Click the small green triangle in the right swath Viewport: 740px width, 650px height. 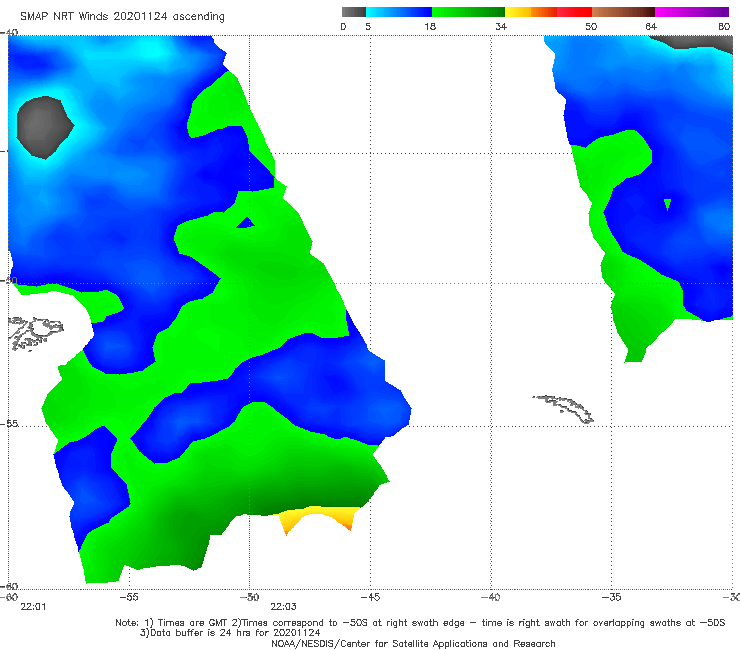click(x=667, y=204)
